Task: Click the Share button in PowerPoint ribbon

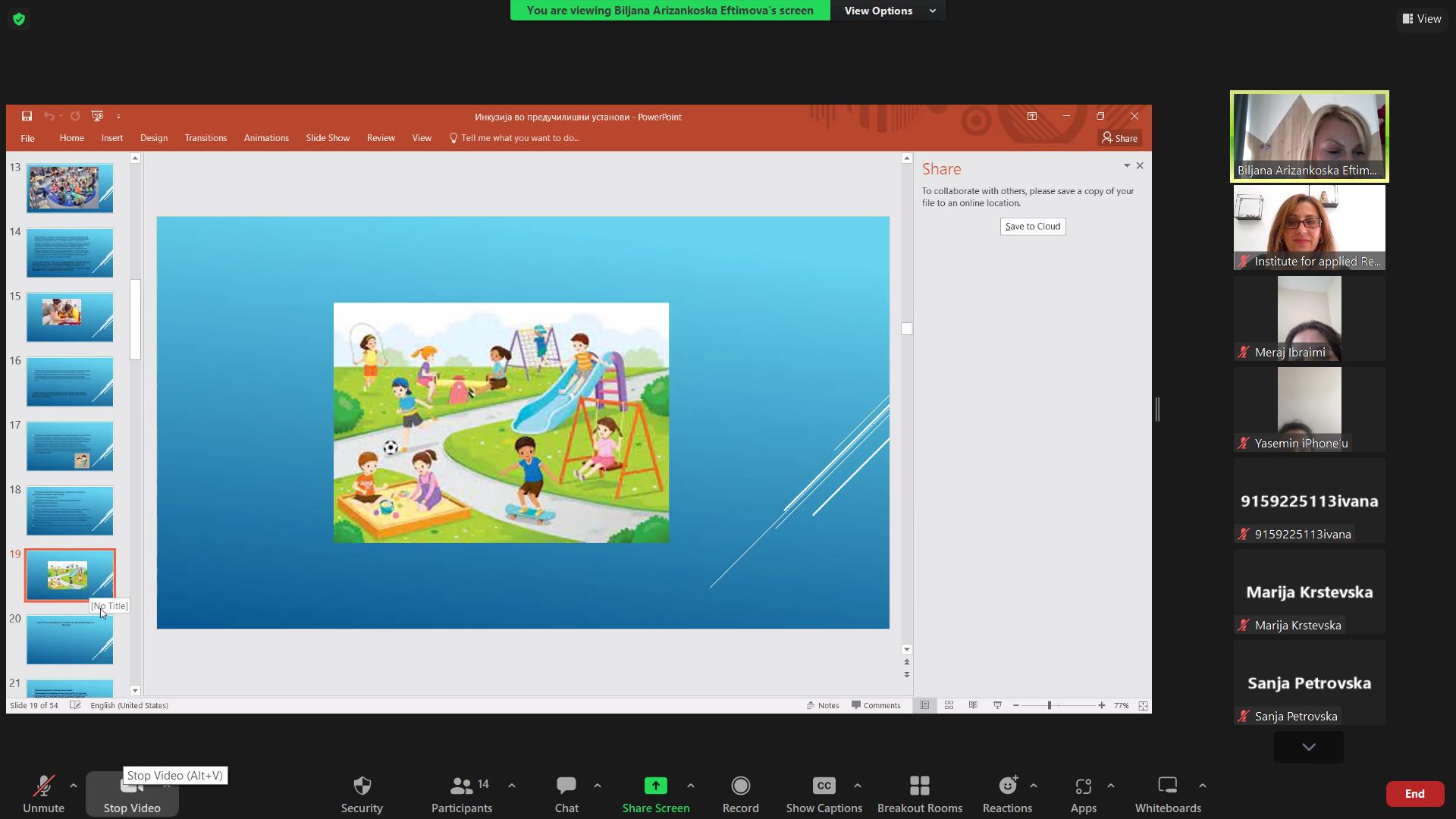Action: 1120,138
